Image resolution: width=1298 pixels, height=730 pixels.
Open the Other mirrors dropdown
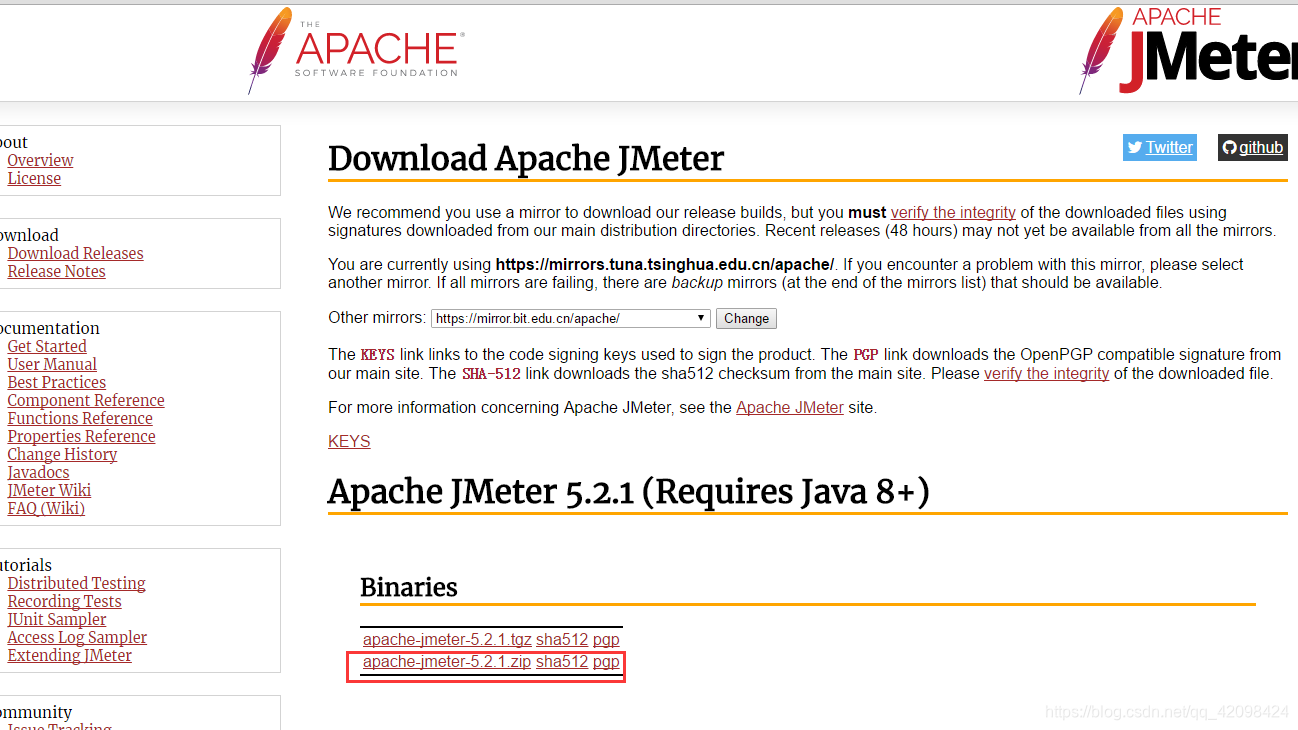point(571,318)
